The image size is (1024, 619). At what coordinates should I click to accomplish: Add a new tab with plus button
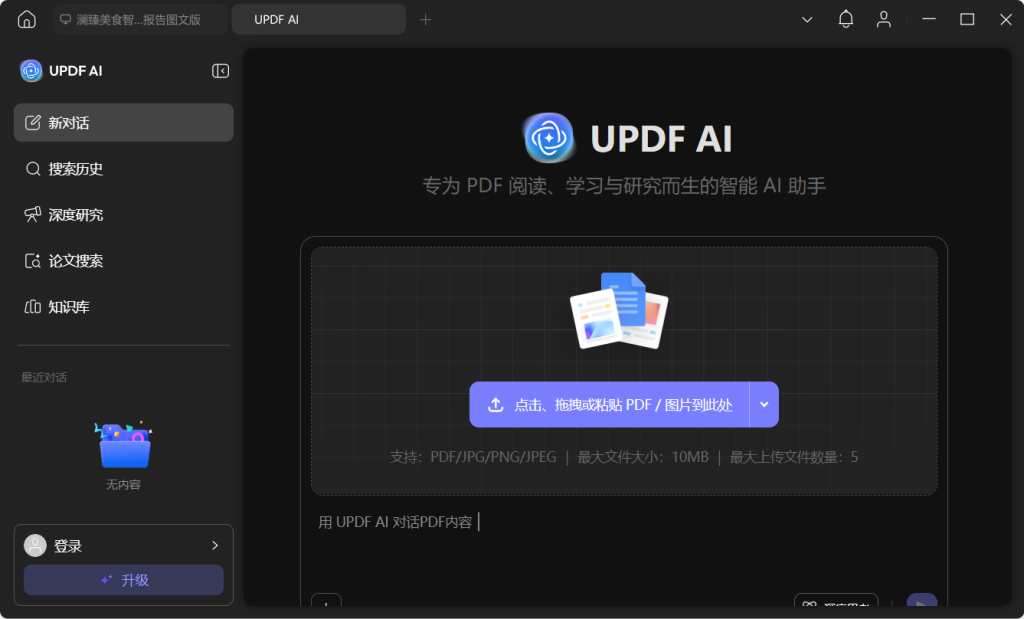coord(426,19)
